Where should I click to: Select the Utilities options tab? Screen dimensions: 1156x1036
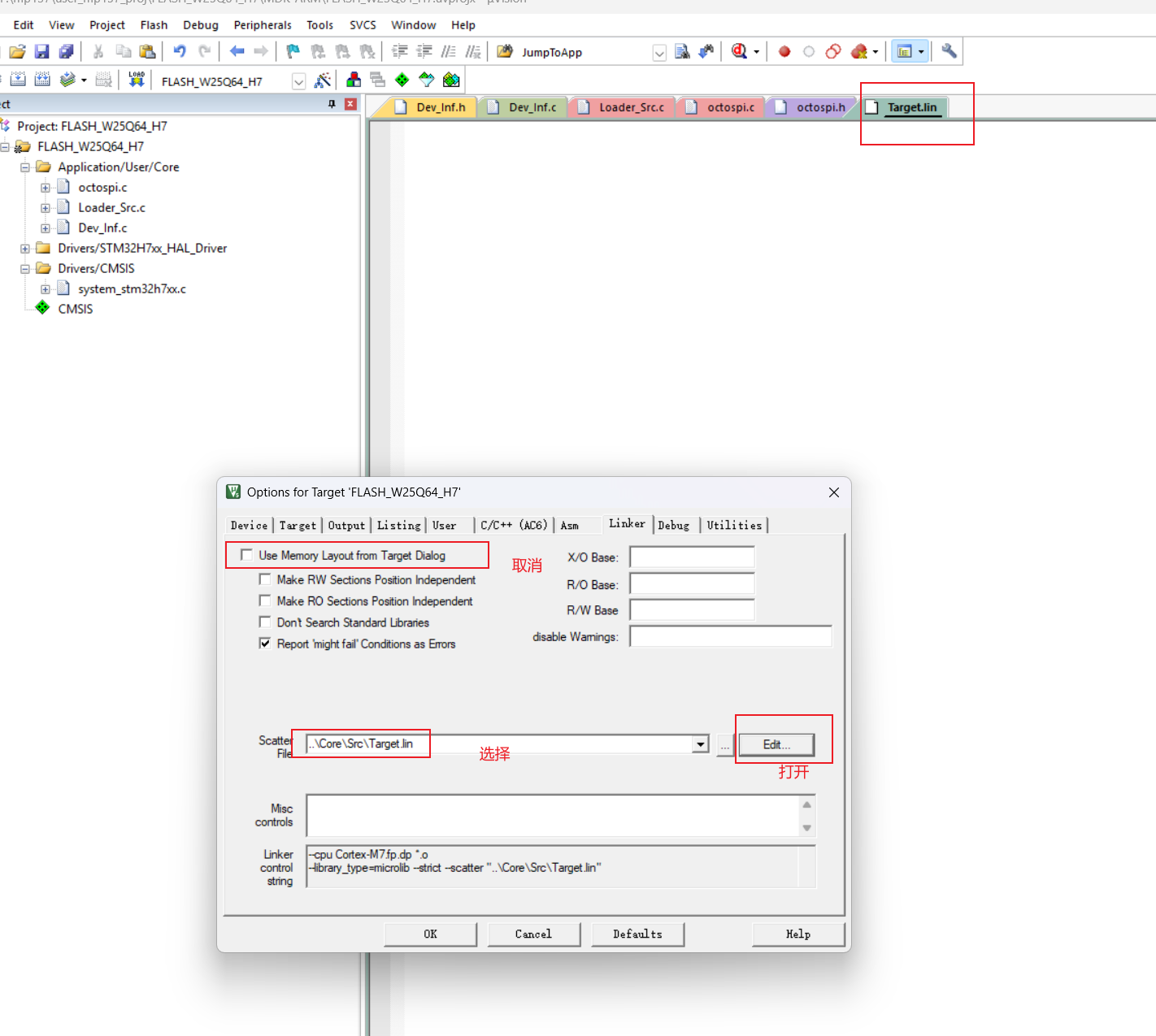click(x=734, y=526)
